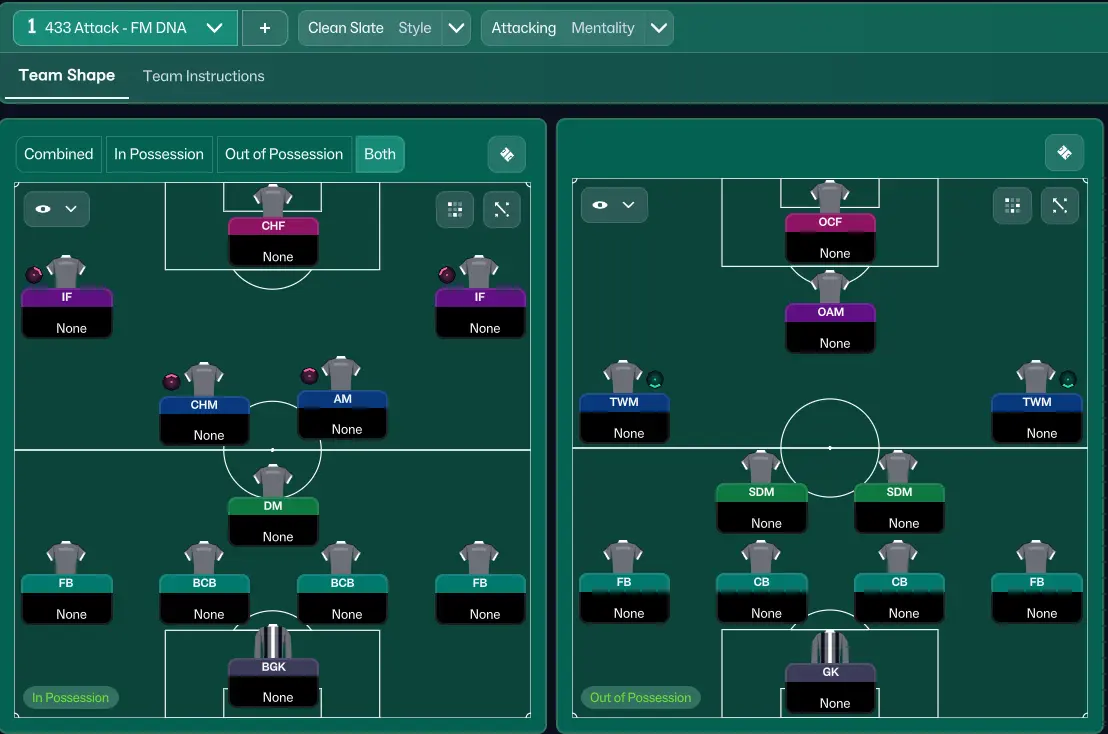
Task: Click the green badge beside right TWM
Action: (x=1068, y=380)
